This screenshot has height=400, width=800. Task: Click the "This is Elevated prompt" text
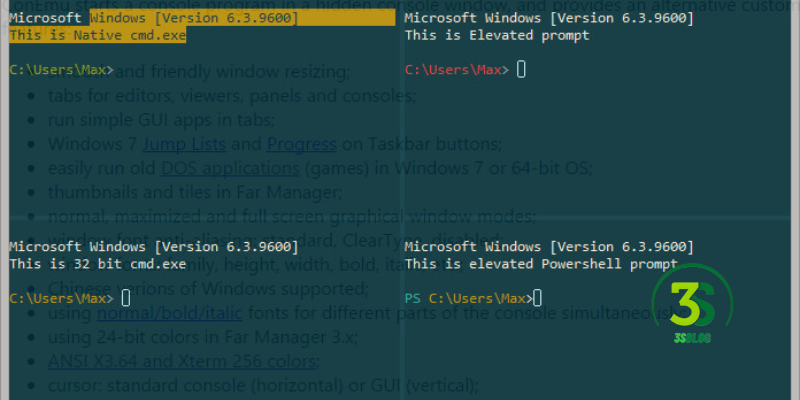496,35
